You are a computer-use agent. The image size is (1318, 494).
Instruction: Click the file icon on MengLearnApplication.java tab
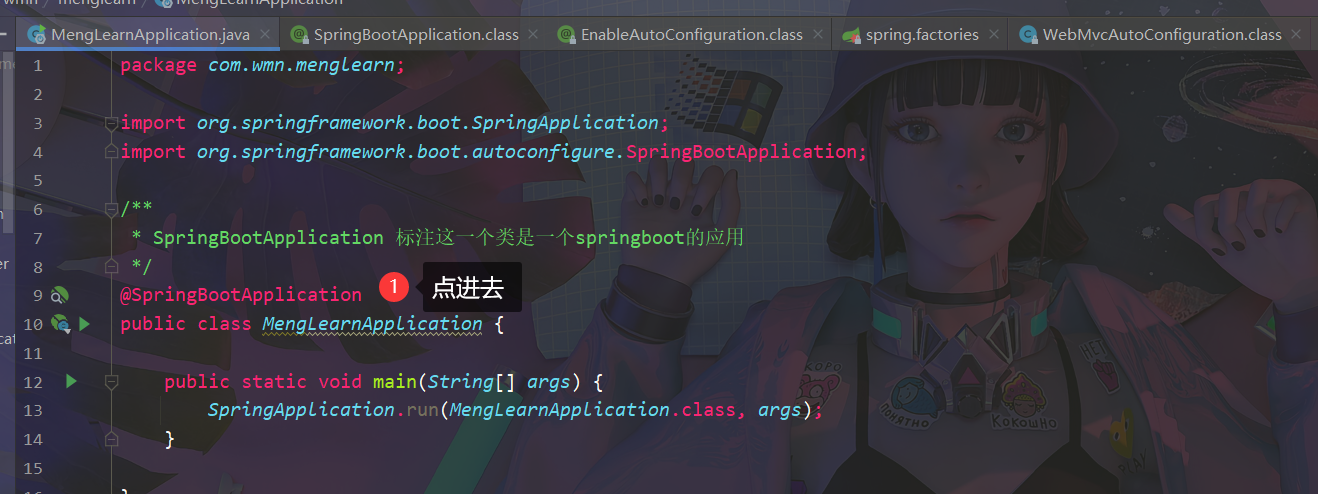coord(37,35)
